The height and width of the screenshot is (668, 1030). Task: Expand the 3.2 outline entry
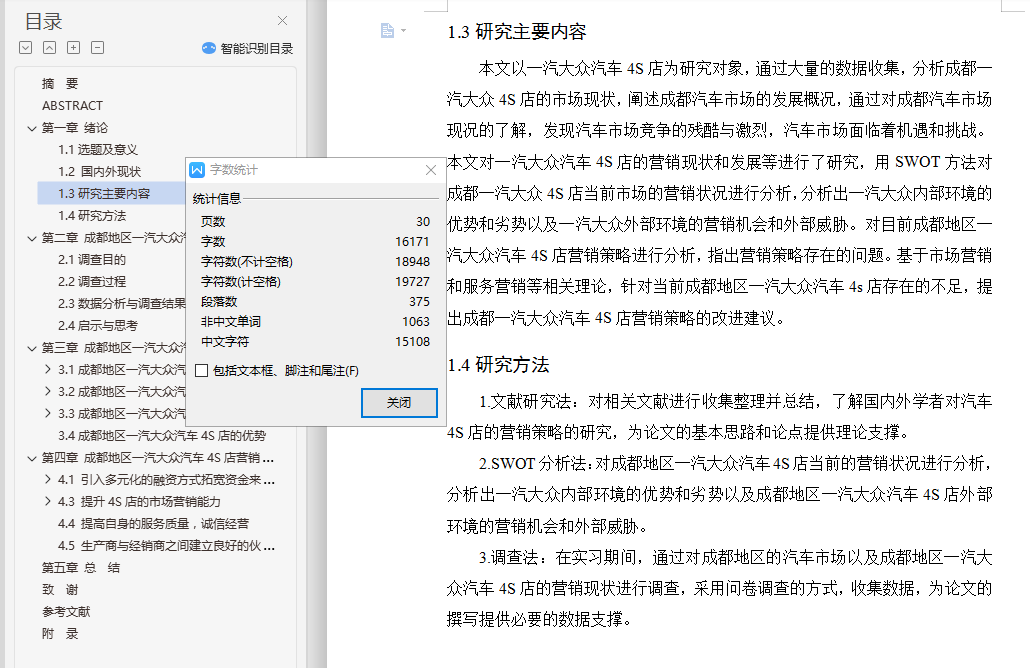click(47, 391)
